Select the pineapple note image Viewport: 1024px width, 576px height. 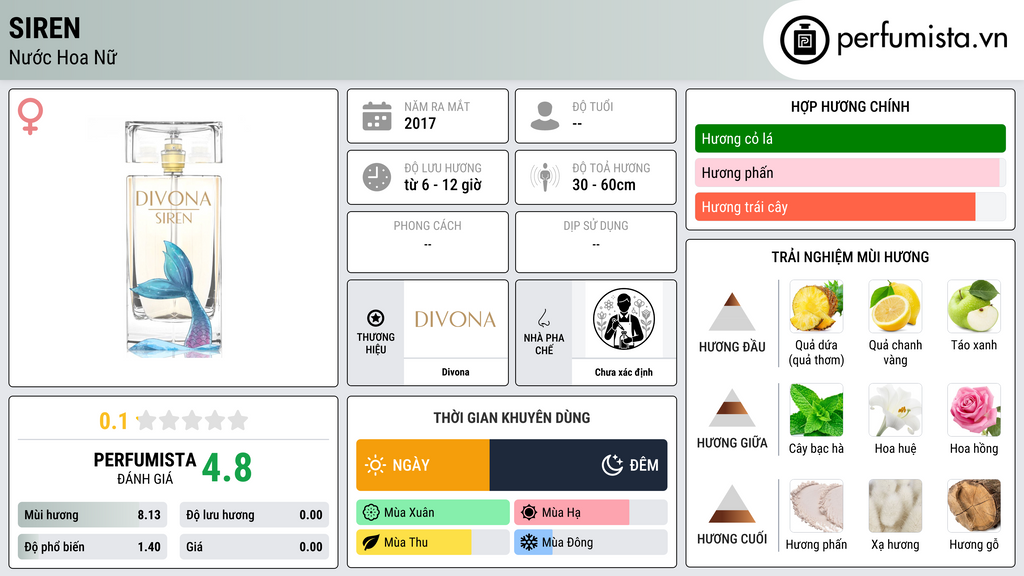pos(816,306)
